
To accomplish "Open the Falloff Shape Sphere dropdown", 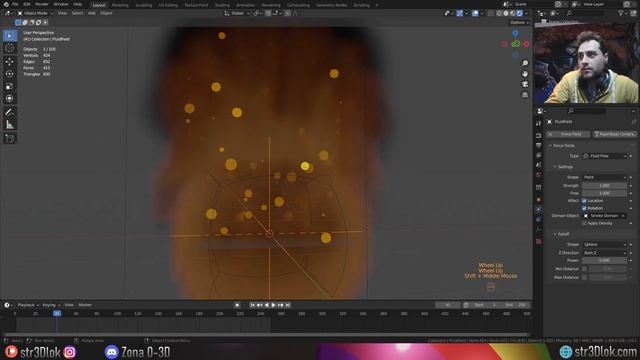I will point(604,244).
